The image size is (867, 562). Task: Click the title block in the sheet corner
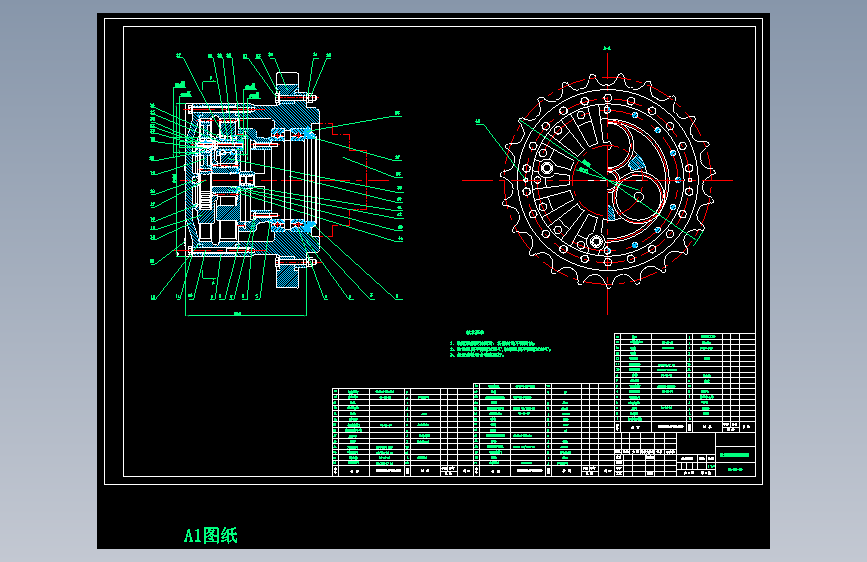click(x=685, y=454)
